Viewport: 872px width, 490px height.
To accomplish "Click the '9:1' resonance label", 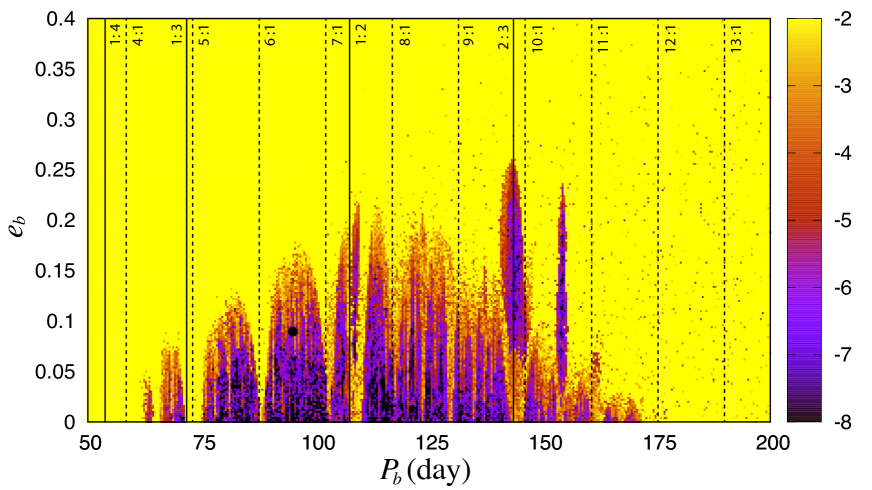I will click(x=469, y=34).
